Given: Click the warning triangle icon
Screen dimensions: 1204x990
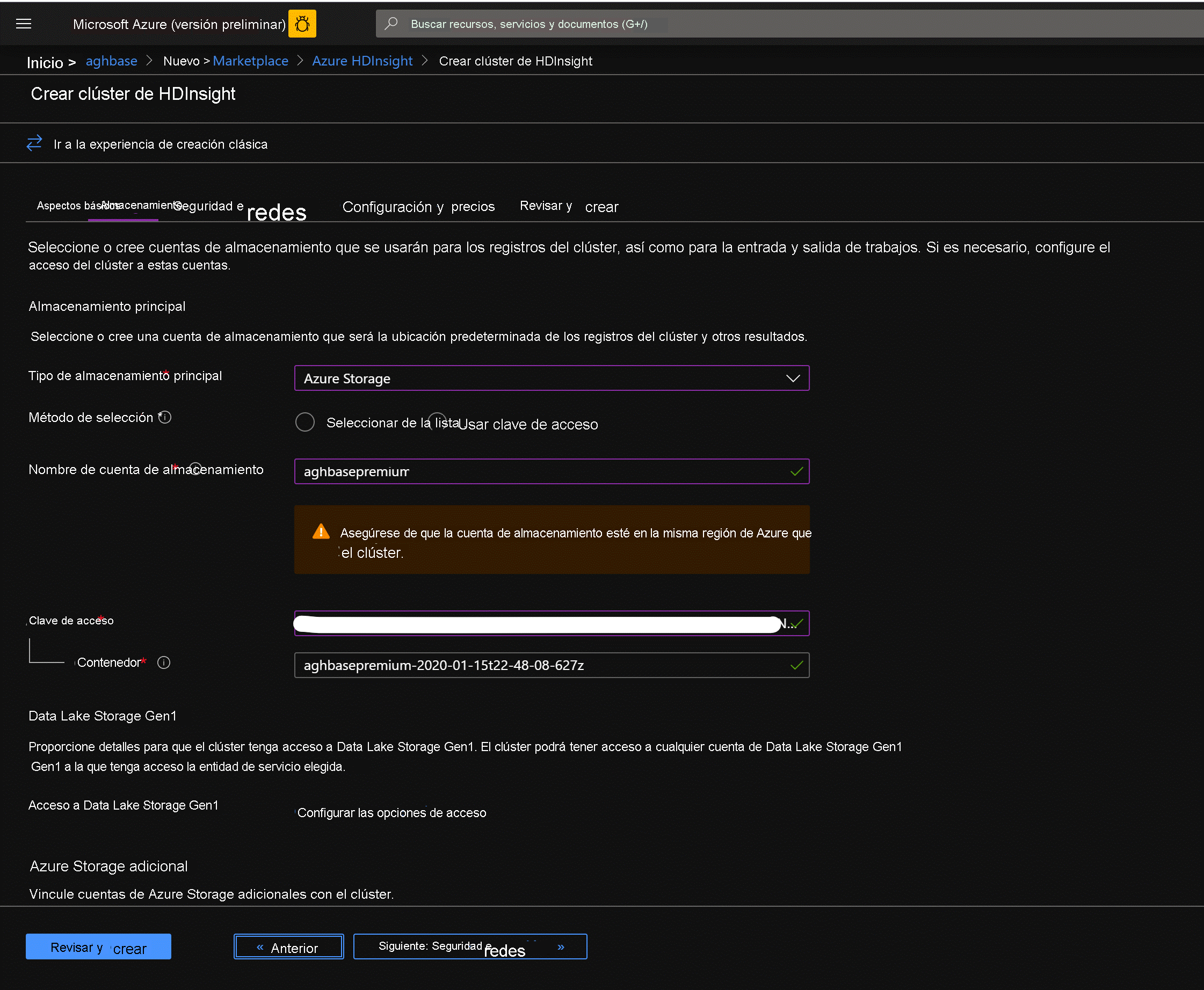Looking at the screenshot, I should pyautogui.click(x=321, y=532).
